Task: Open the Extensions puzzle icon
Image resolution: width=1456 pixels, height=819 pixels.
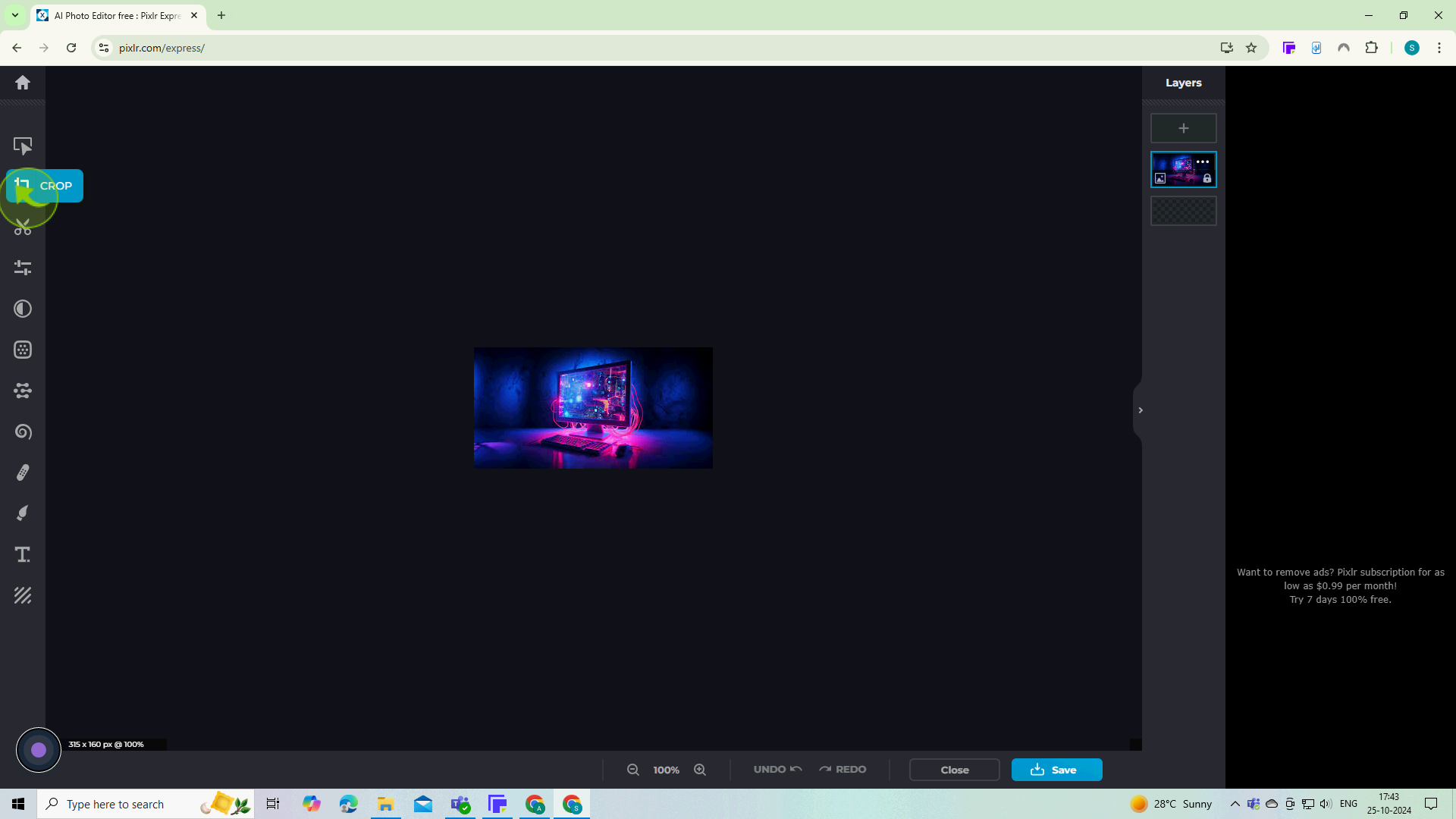Action: click(1371, 48)
